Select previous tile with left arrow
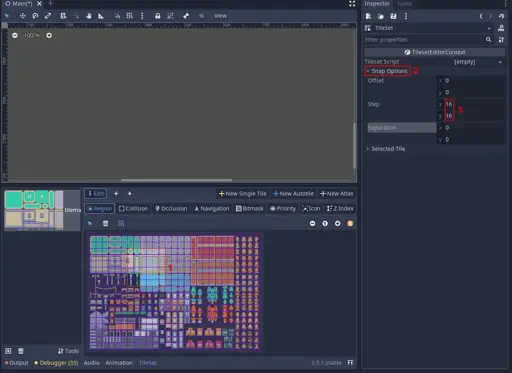Viewport: 512px width, 373px height. click(x=116, y=193)
